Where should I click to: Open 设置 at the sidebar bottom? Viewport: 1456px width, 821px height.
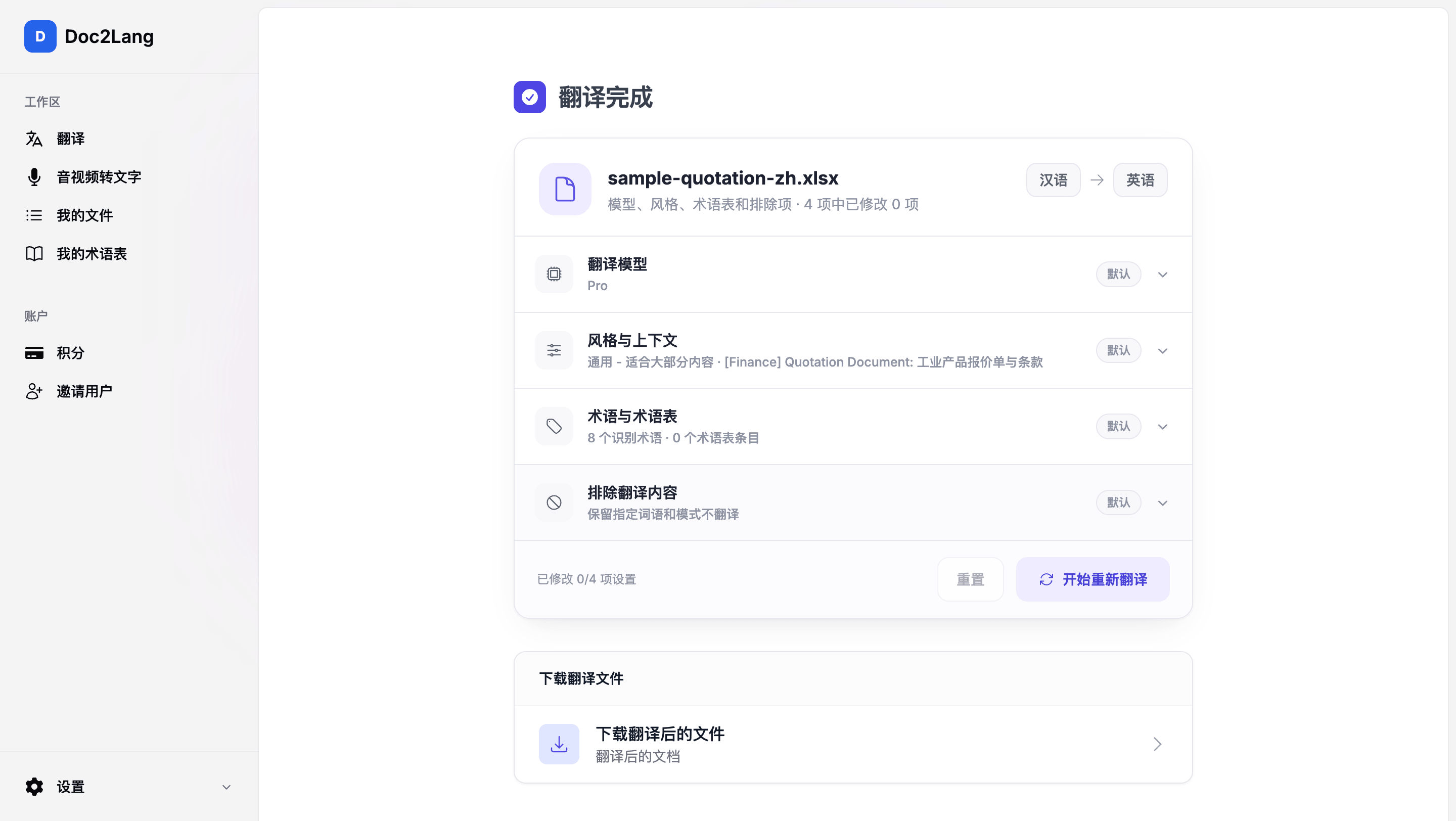(129, 787)
